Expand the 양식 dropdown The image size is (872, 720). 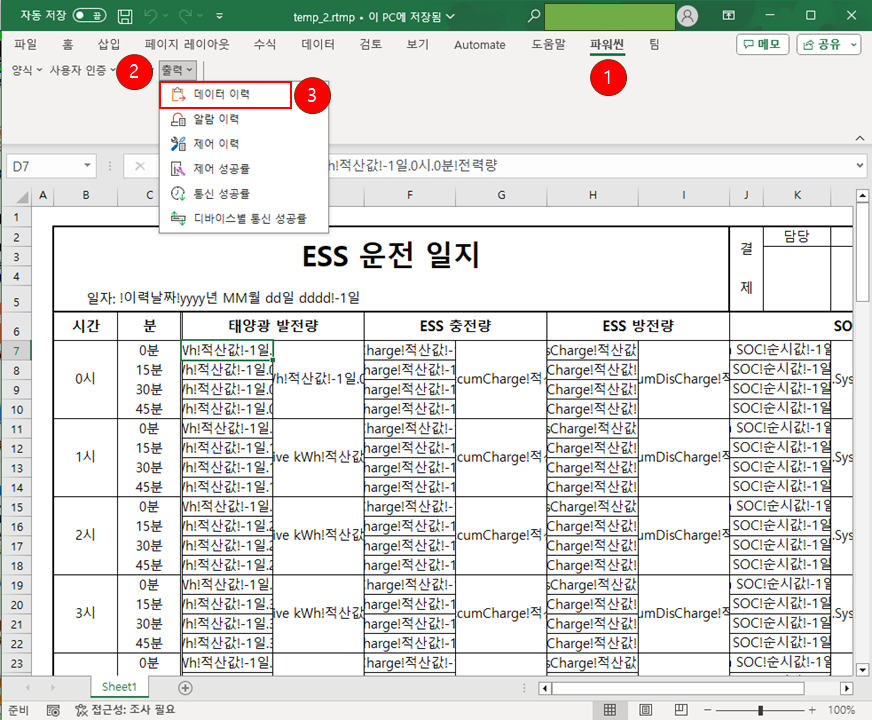(27, 70)
